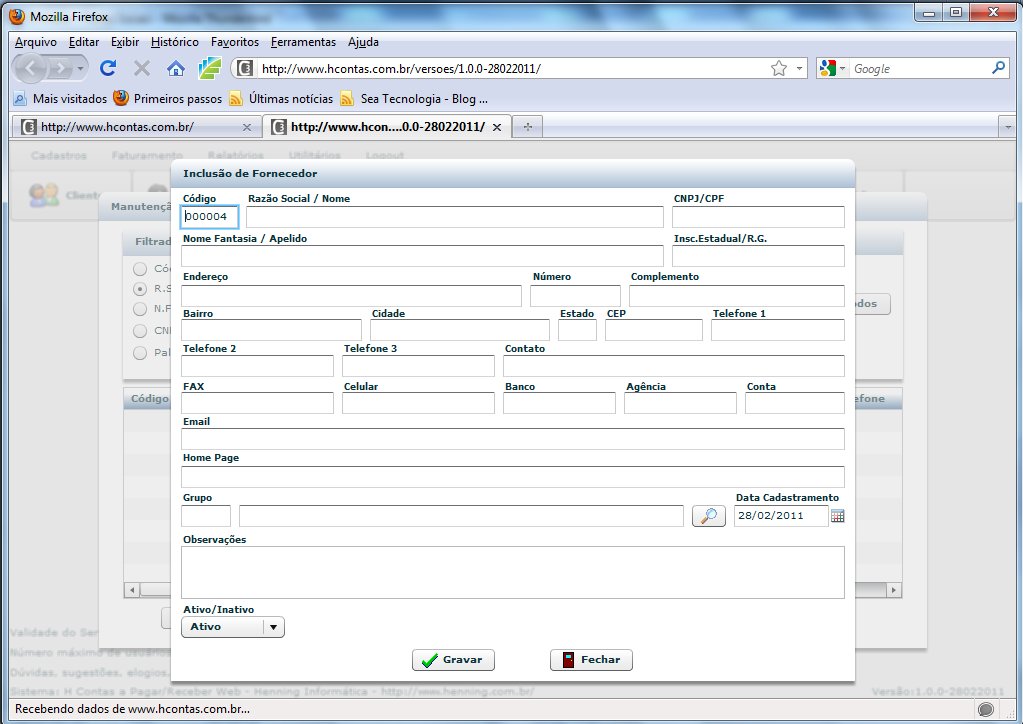Focus the Home Page input field
Viewport: 1023px width, 724px height.
coord(513,477)
